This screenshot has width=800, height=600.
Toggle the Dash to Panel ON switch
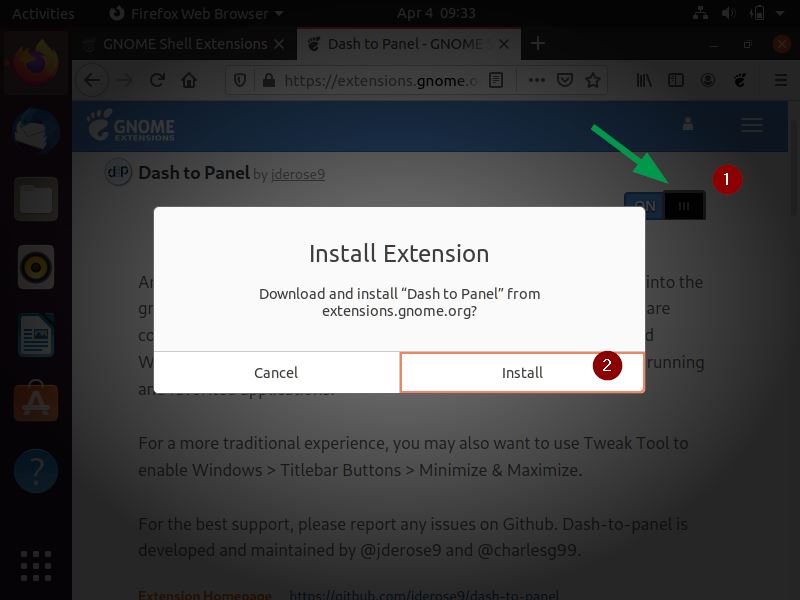[665, 206]
